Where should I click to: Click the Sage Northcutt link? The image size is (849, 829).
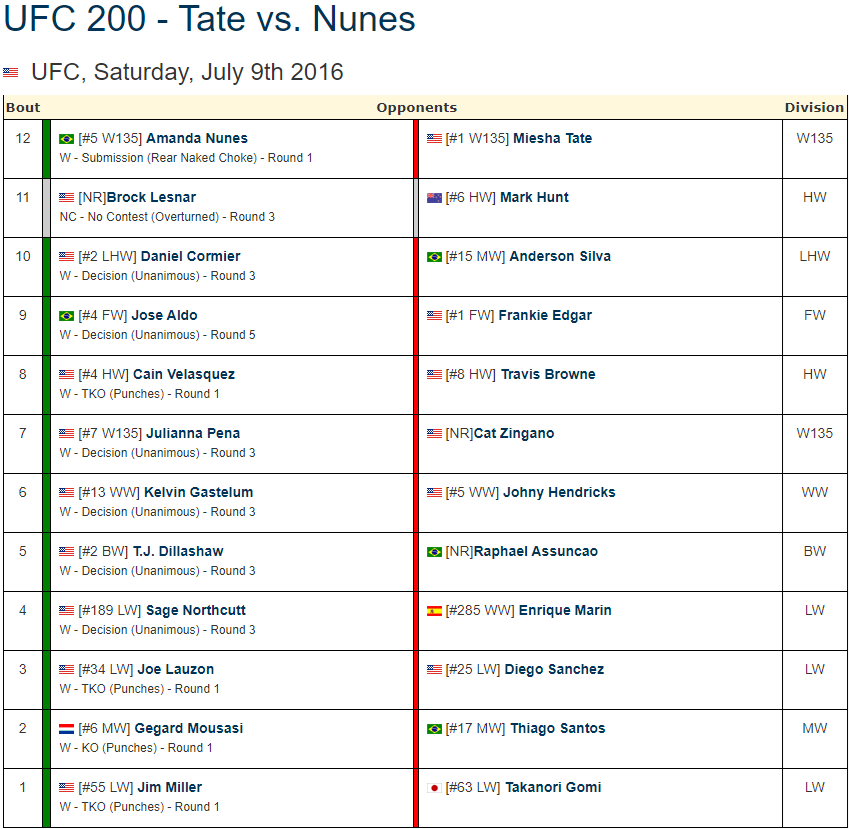[196, 611]
